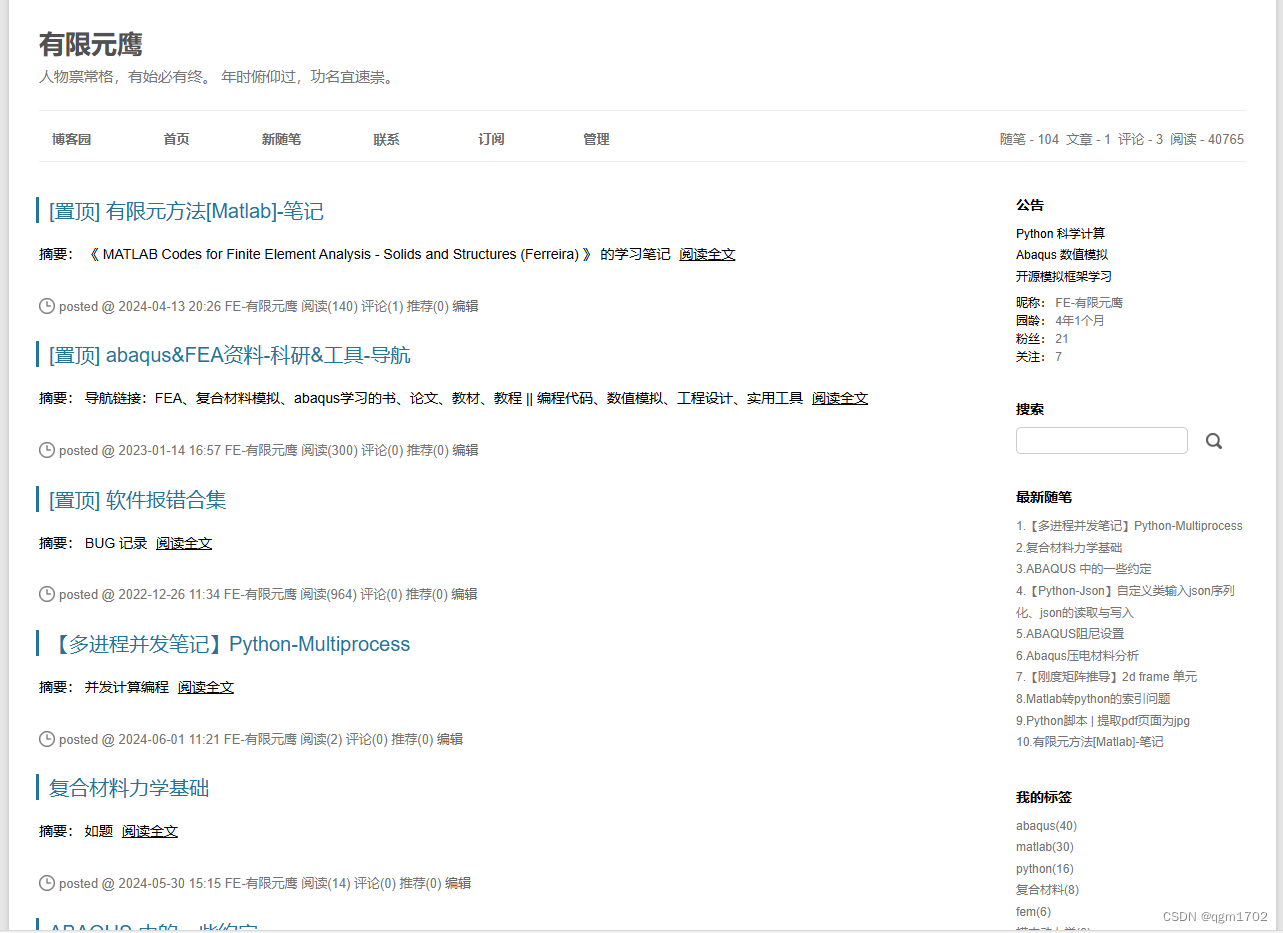This screenshot has width=1283, height=933.
Task: Click clock icon of the 2024-04-13 post
Action: coord(47,306)
